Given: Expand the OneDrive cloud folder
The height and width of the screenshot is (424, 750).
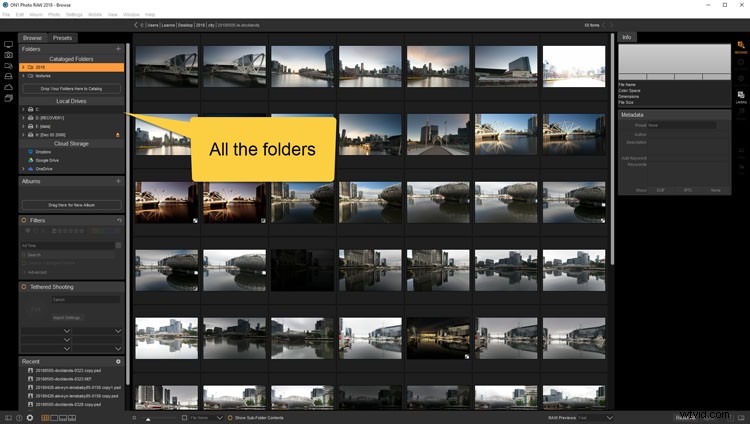Looking at the screenshot, I should click(x=23, y=169).
